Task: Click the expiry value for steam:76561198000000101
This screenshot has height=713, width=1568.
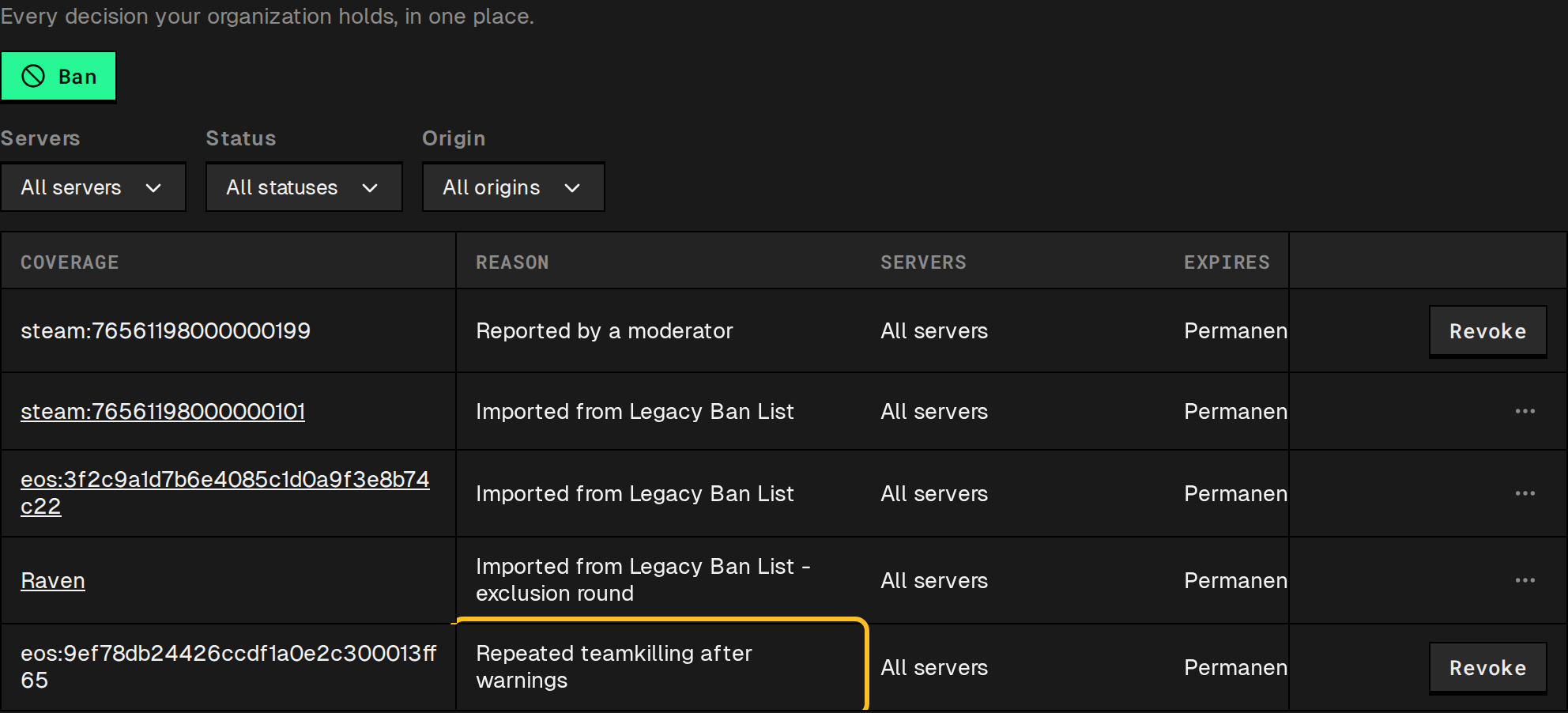Action: point(1235,411)
